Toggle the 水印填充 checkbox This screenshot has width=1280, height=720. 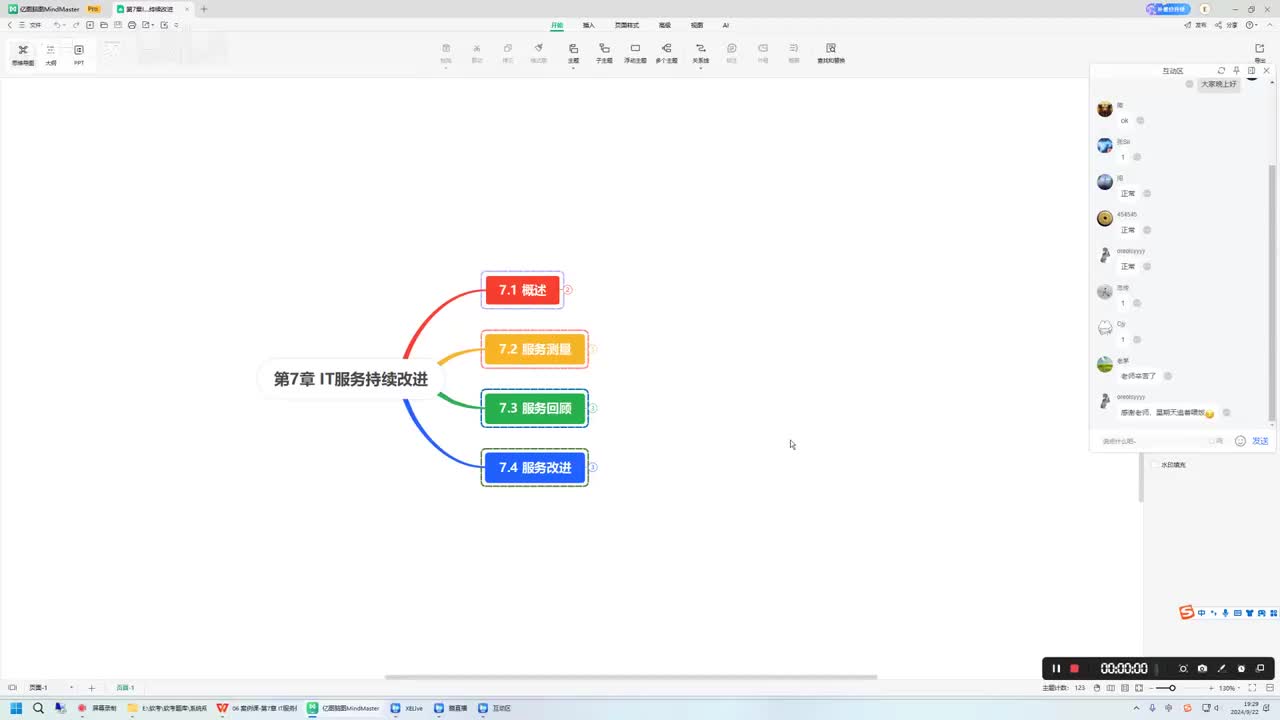1157,465
